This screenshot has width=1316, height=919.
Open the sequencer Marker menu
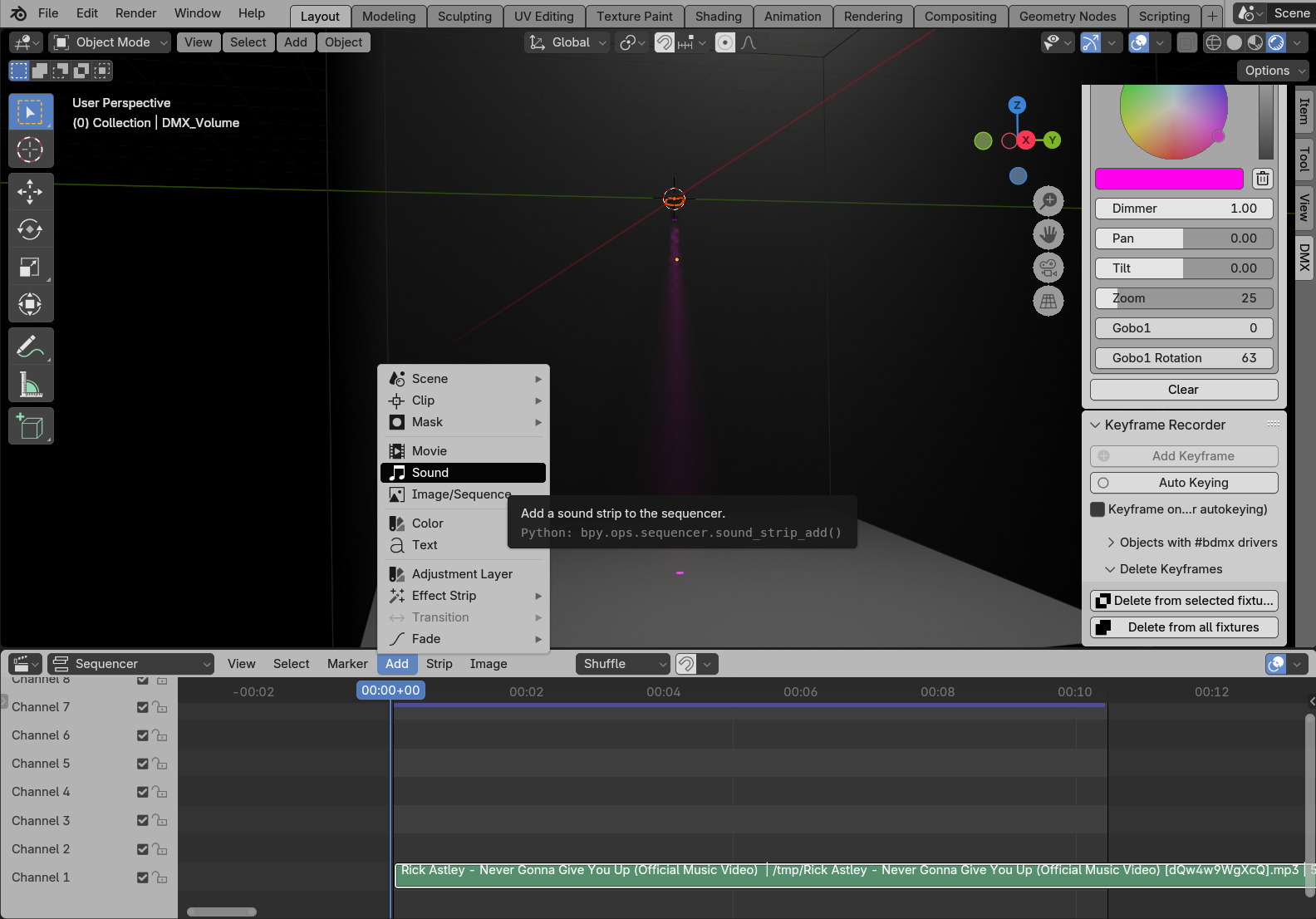347,664
